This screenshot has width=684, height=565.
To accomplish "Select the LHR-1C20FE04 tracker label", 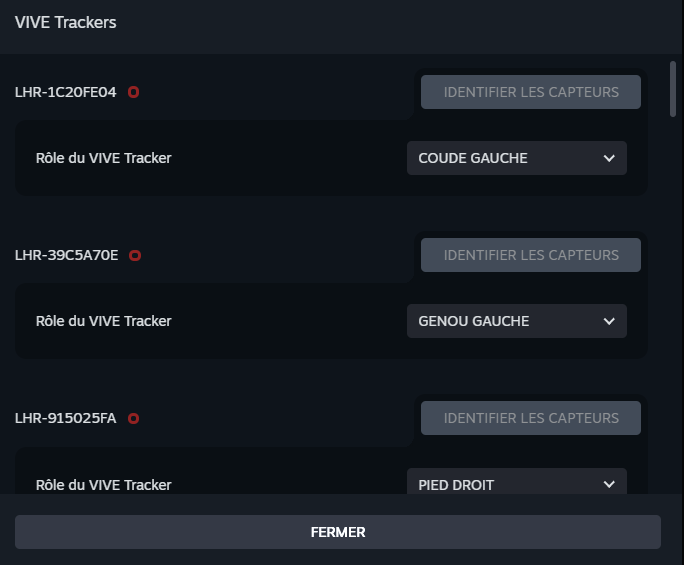I will click(66, 92).
